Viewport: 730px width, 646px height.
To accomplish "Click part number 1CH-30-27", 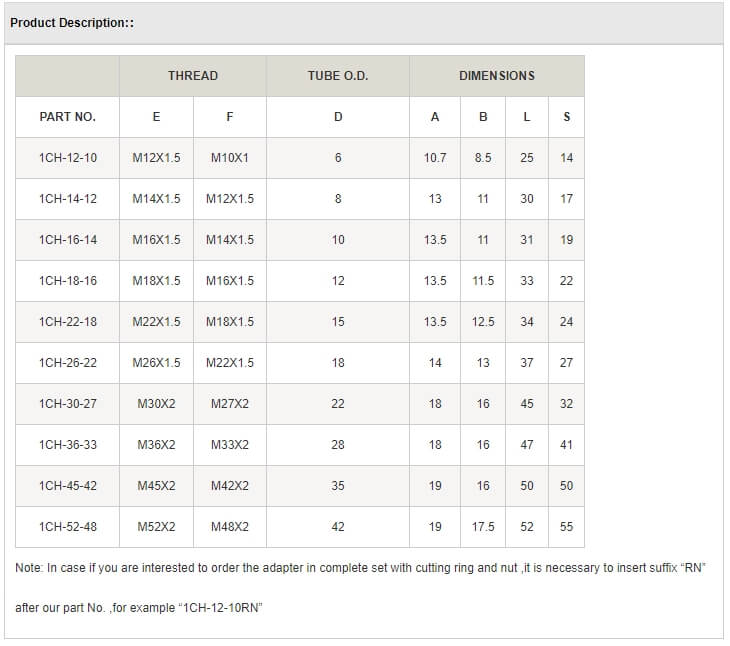I will [x=68, y=404].
